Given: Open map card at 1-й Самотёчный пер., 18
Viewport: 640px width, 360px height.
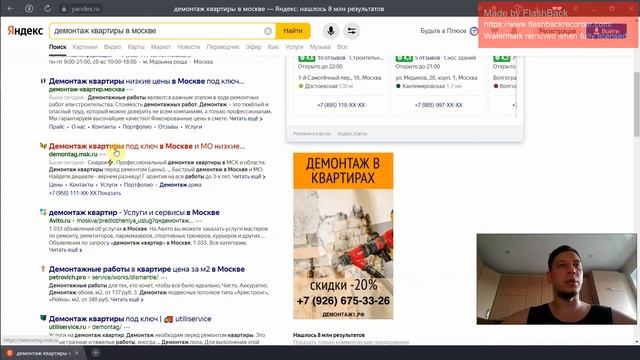Looking at the screenshot, I should [x=340, y=78].
